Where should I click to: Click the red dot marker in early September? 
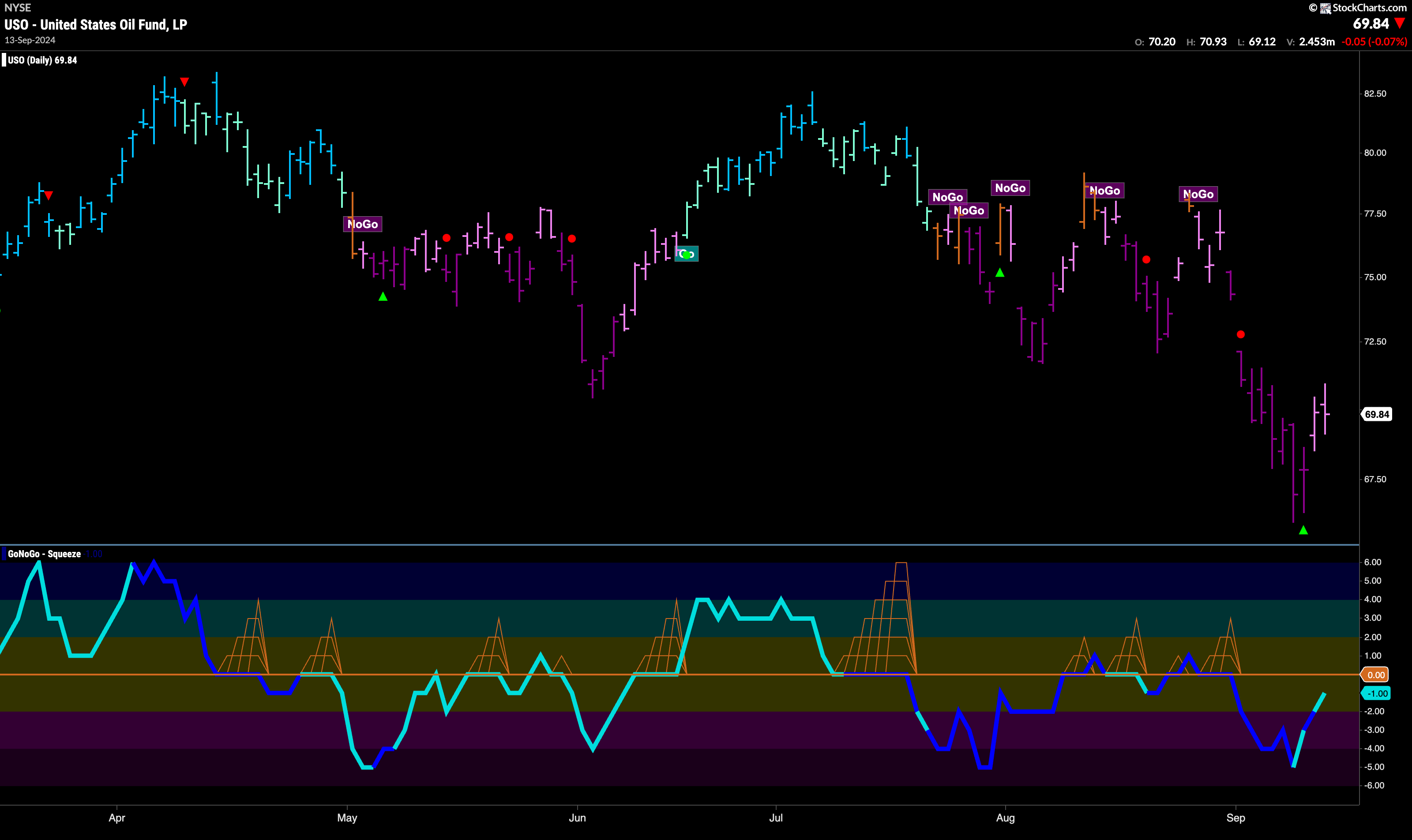click(1240, 334)
